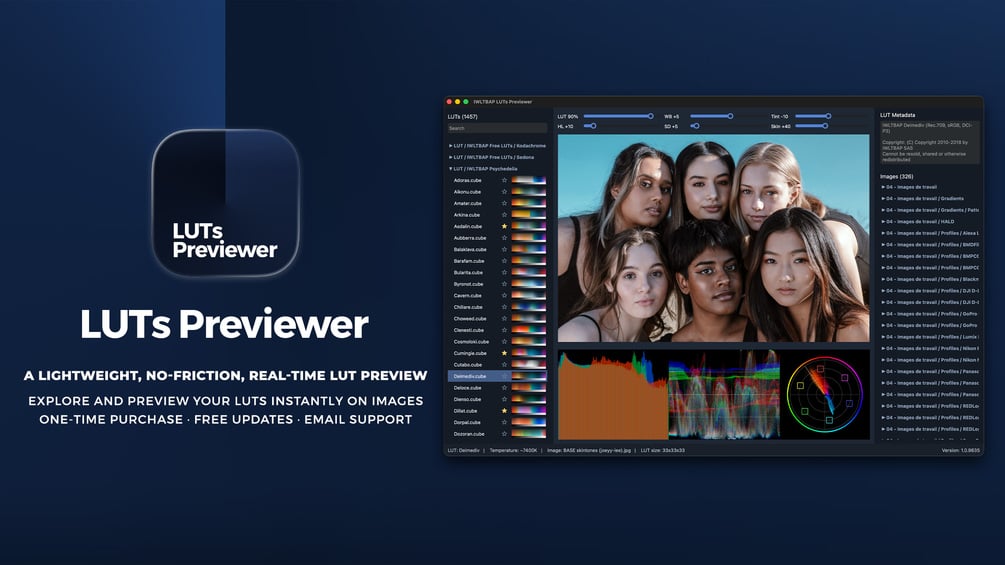
Task: Click the HL +10 slider handle
Action: pyautogui.click(x=594, y=126)
